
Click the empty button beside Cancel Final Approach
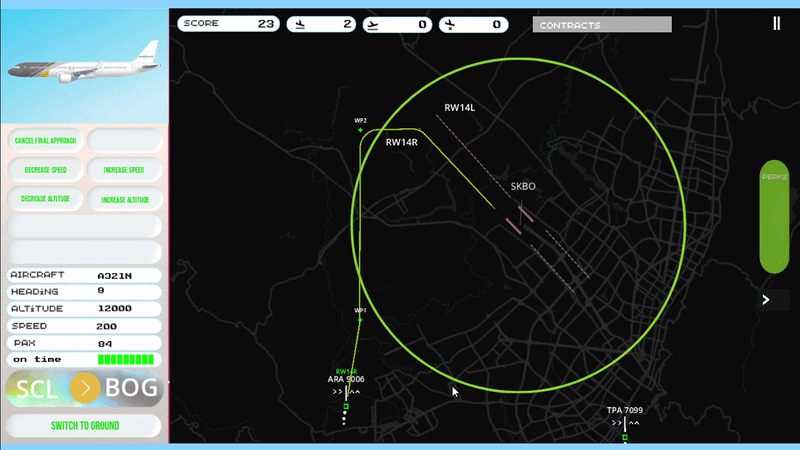coord(125,140)
